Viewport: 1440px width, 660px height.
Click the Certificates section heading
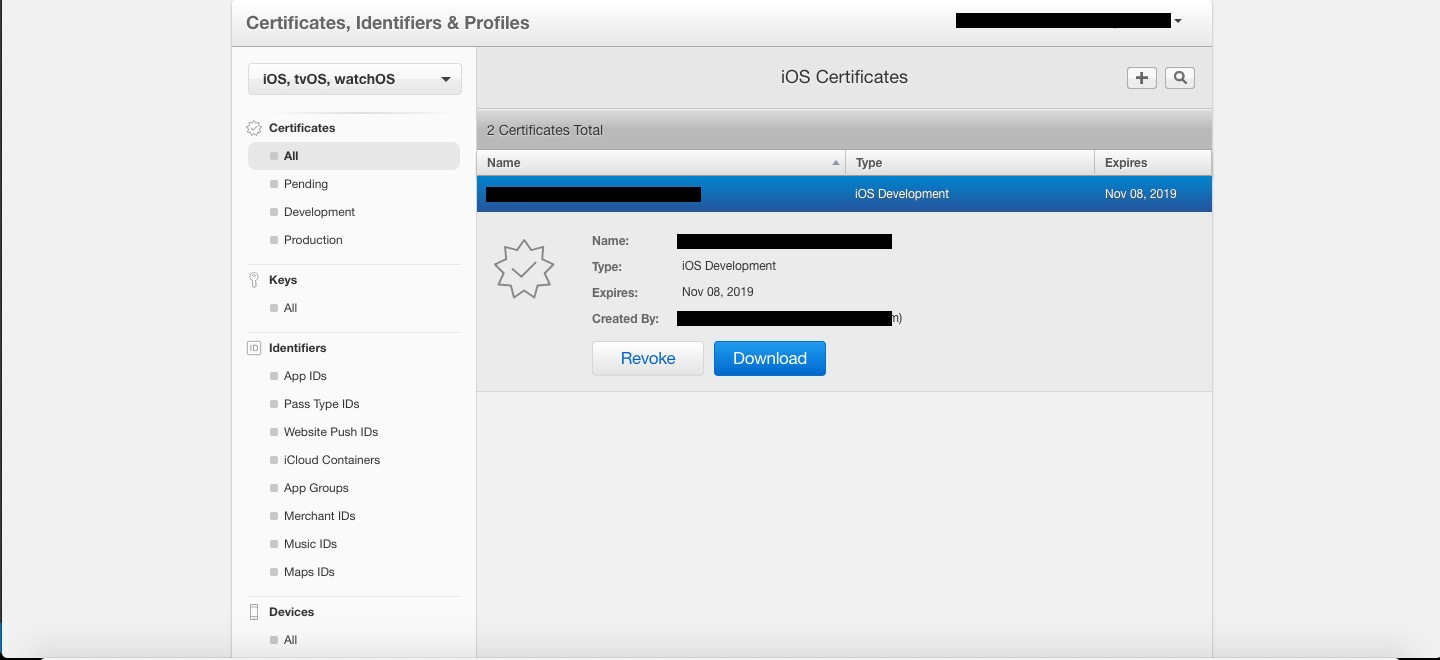coord(302,128)
